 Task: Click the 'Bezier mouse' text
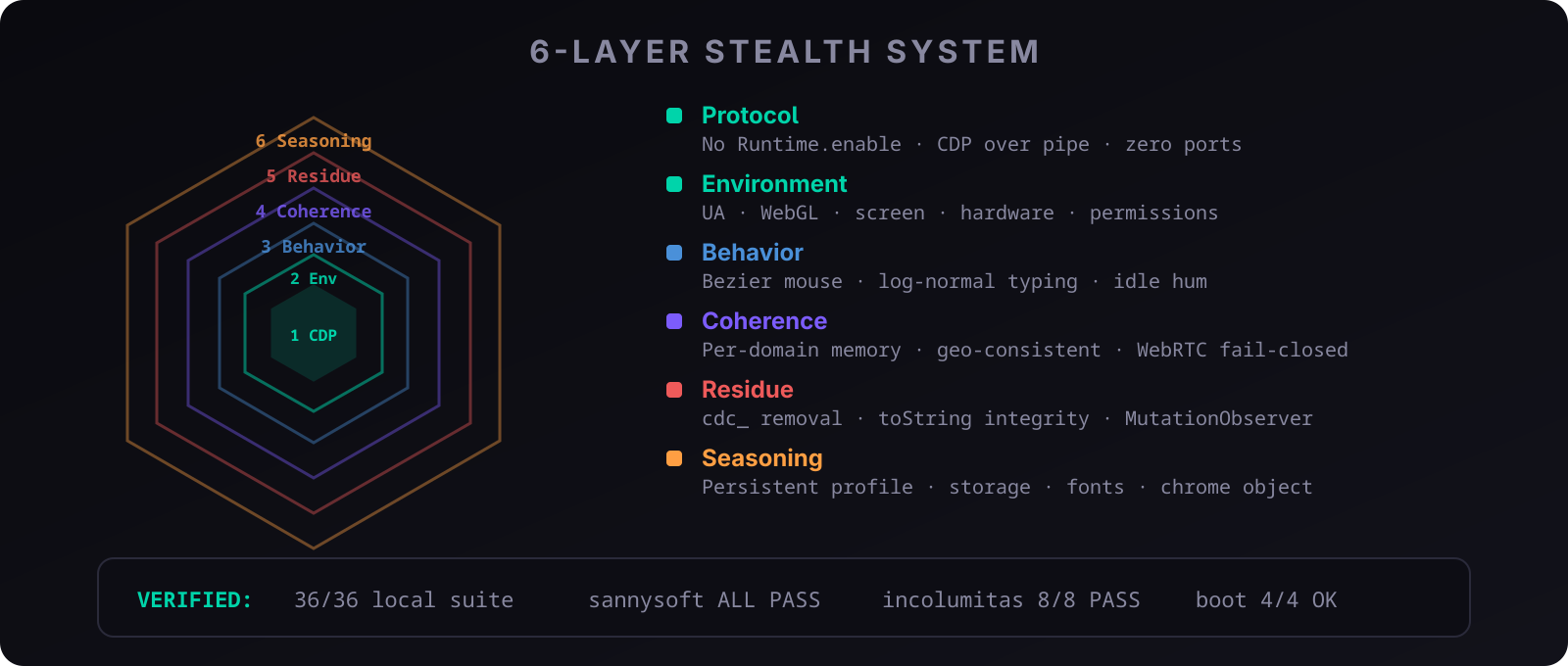[x=772, y=282]
